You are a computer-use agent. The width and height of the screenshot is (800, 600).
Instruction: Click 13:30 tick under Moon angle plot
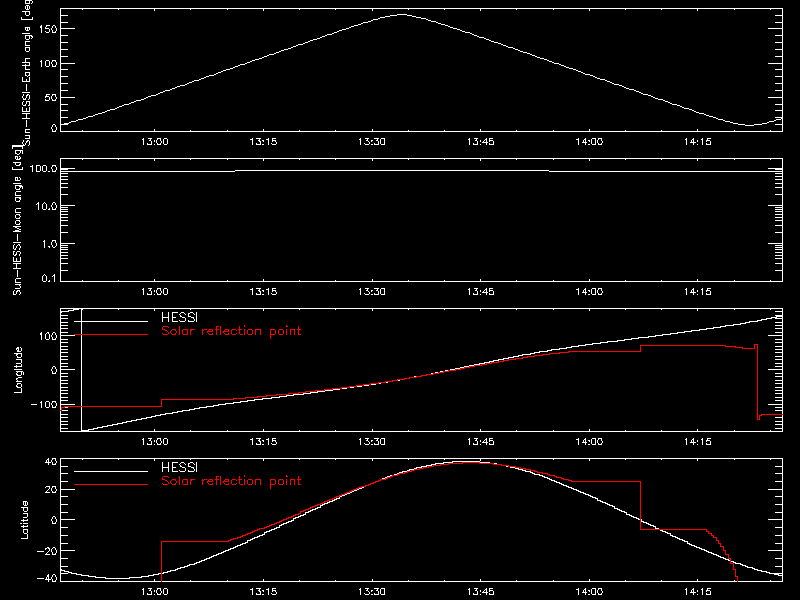pos(372,292)
